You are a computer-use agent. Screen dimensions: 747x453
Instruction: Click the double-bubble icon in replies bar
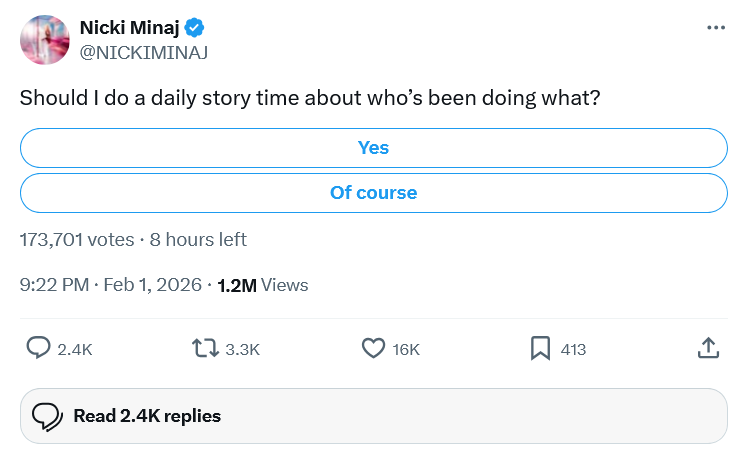(x=47, y=416)
